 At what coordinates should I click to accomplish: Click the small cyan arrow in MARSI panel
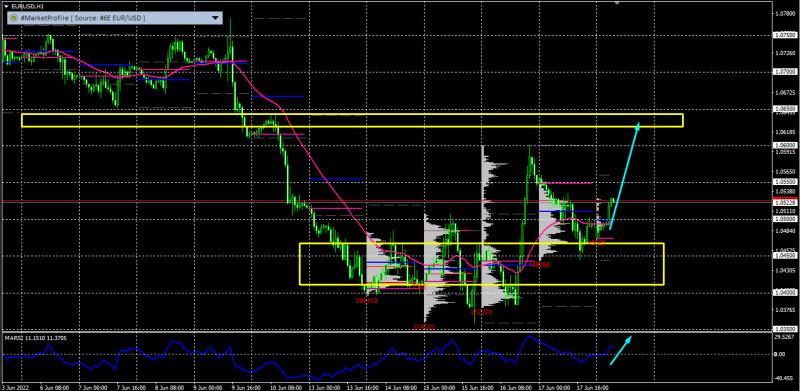click(x=621, y=350)
